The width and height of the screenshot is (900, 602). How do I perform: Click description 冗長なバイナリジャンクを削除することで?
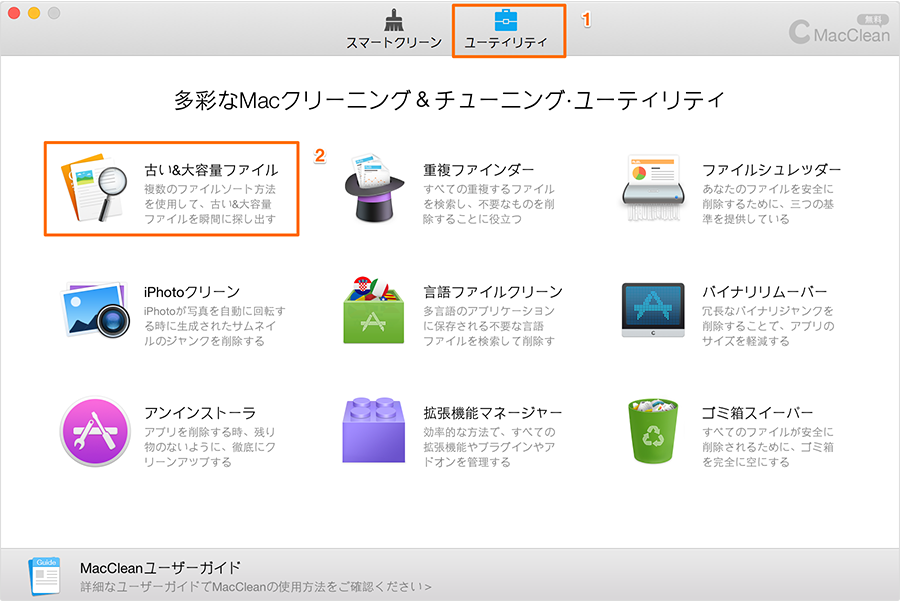click(768, 326)
